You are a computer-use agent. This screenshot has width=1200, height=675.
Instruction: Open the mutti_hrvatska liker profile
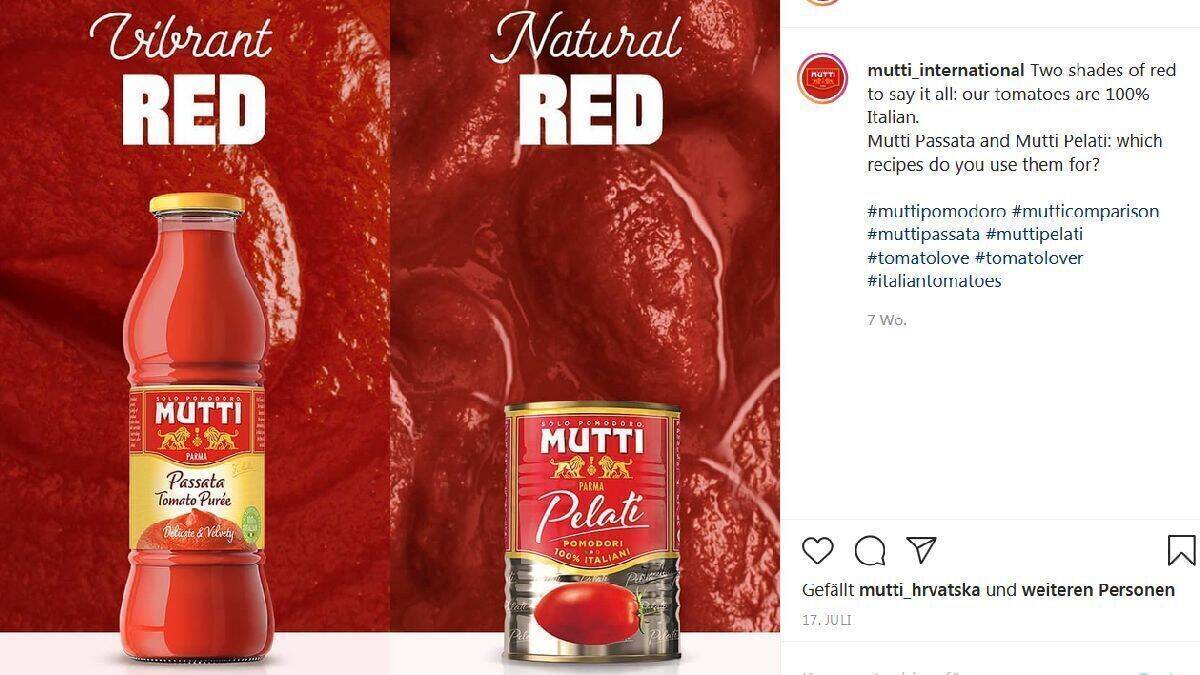[921, 590]
